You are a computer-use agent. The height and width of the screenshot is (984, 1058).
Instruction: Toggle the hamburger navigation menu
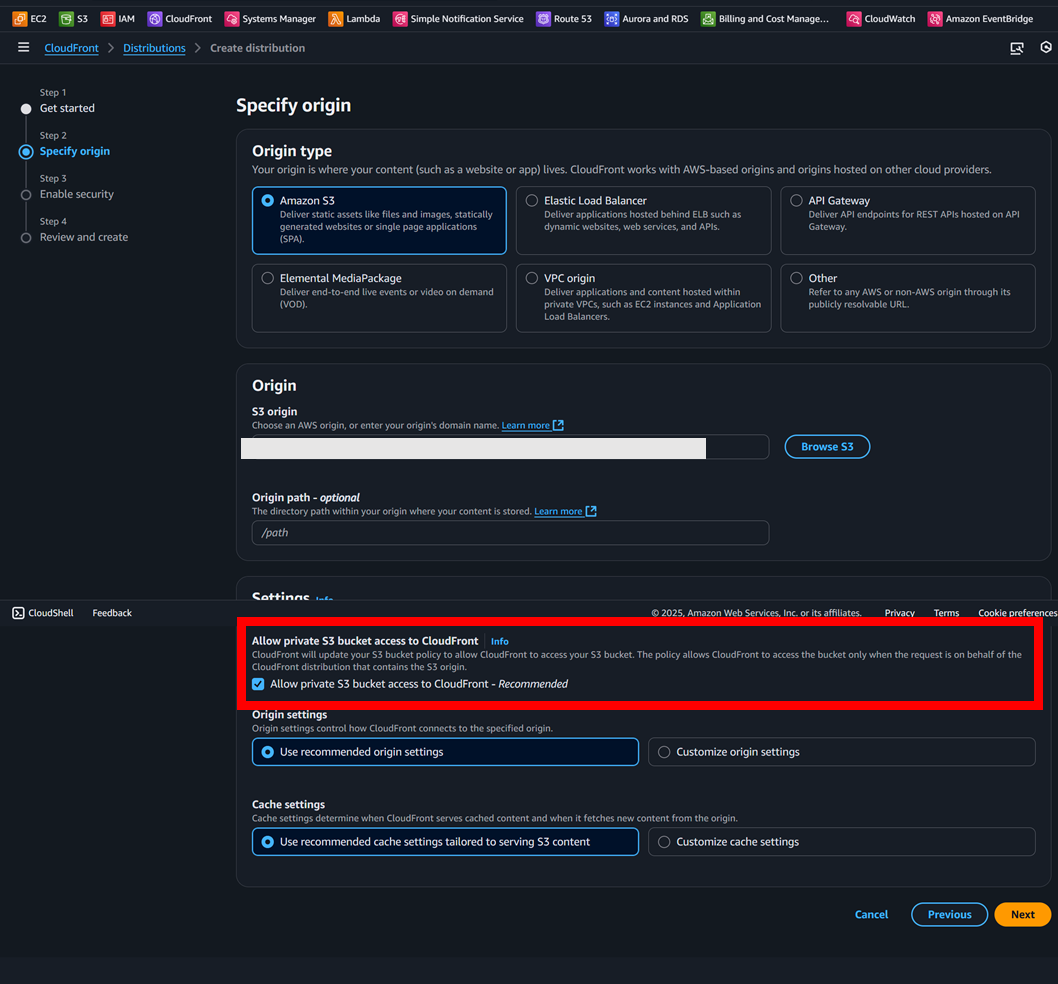24,47
